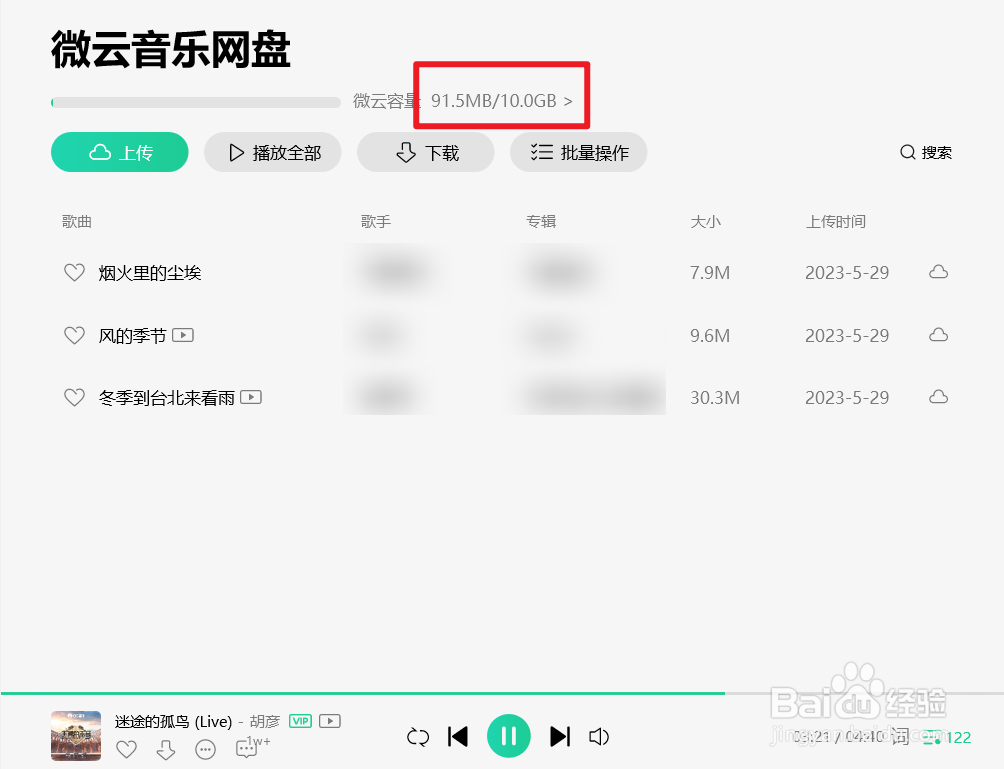Screen dimensions: 1004x769
Task: Open comments 1w+ for playing song
Action: tap(252, 747)
